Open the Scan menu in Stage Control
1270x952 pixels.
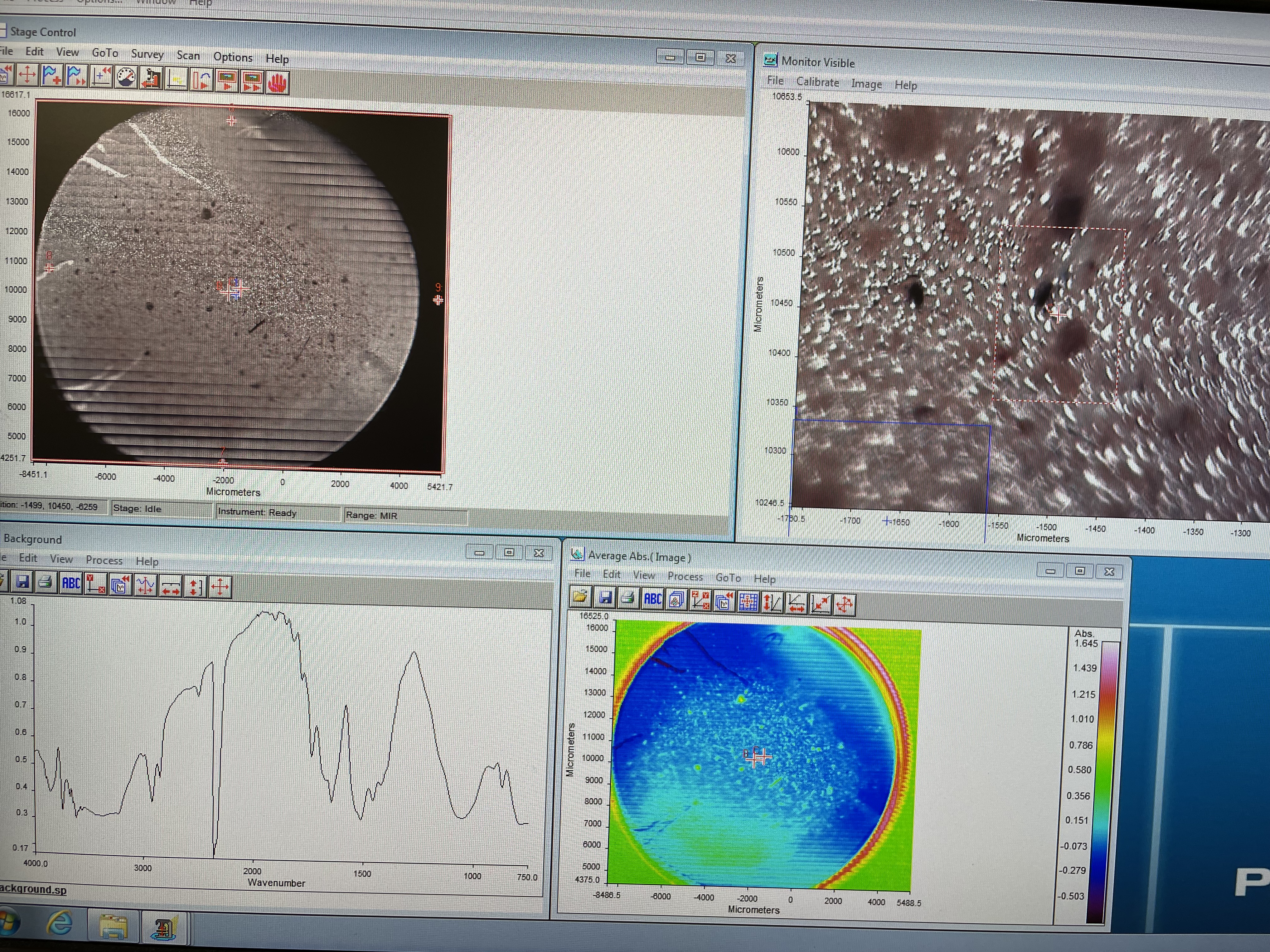point(188,56)
